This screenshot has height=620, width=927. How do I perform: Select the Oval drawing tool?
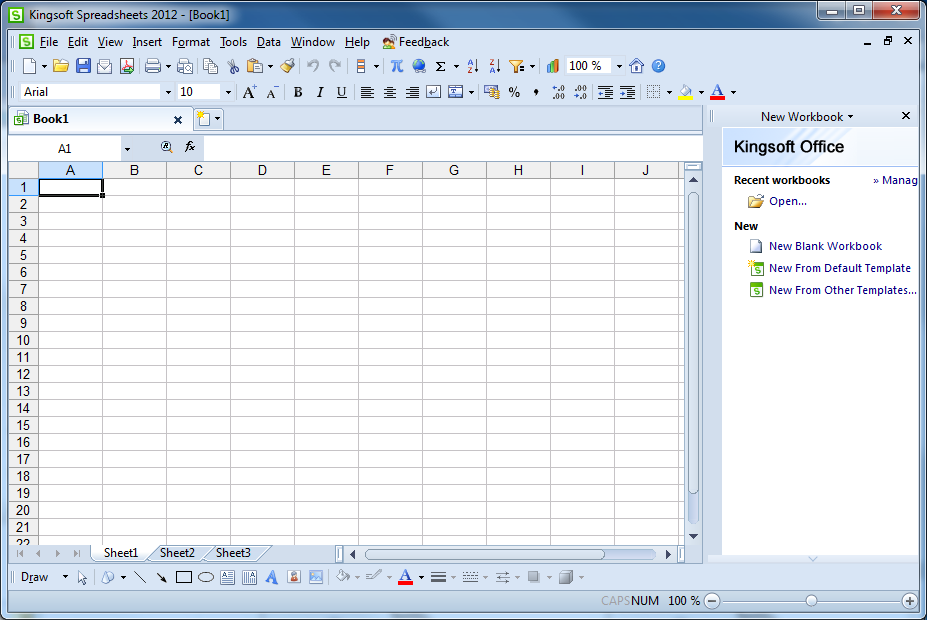206,577
